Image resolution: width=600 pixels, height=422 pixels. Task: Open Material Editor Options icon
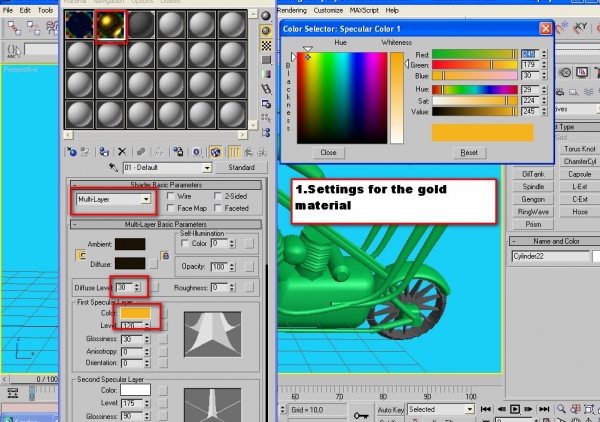pos(266,104)
